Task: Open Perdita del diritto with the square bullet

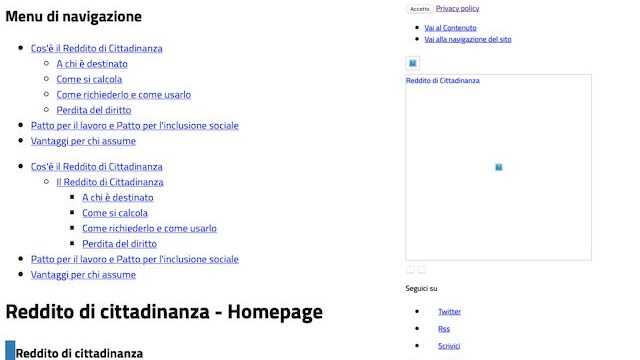Action: point(120,244)
